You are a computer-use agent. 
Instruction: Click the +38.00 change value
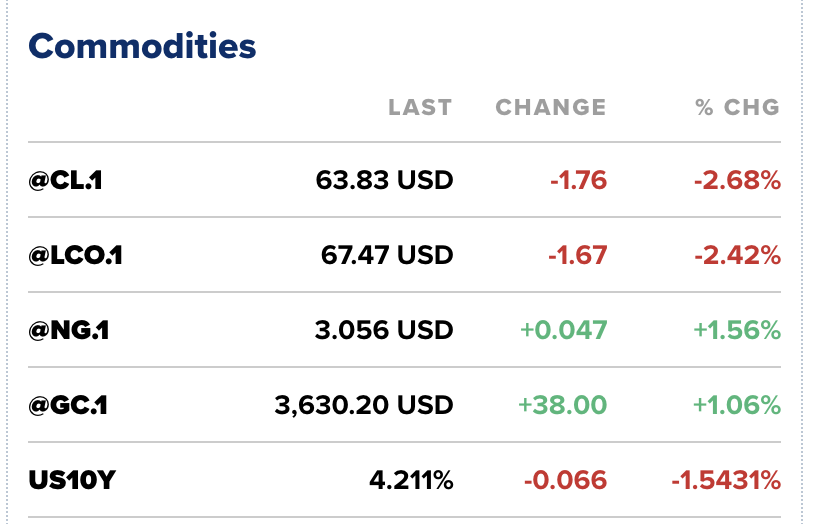(562, 405)
